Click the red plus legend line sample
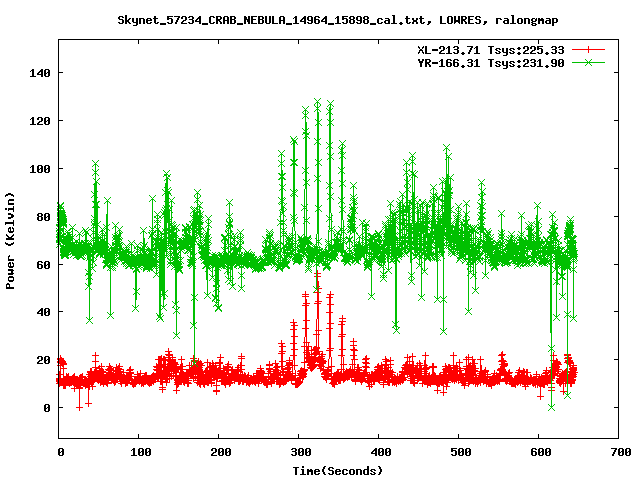640x480 pixels. click(x=588, y=50)
